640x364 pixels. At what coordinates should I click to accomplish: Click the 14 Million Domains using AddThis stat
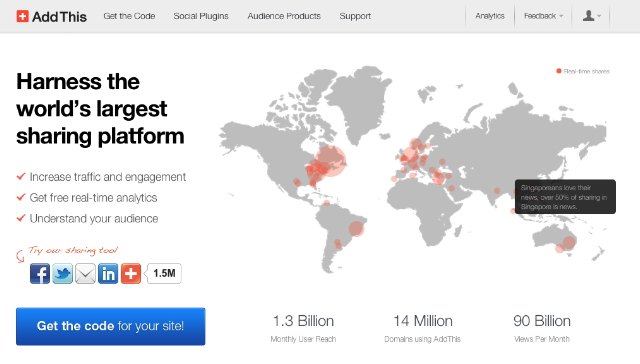tap(422, 328)
